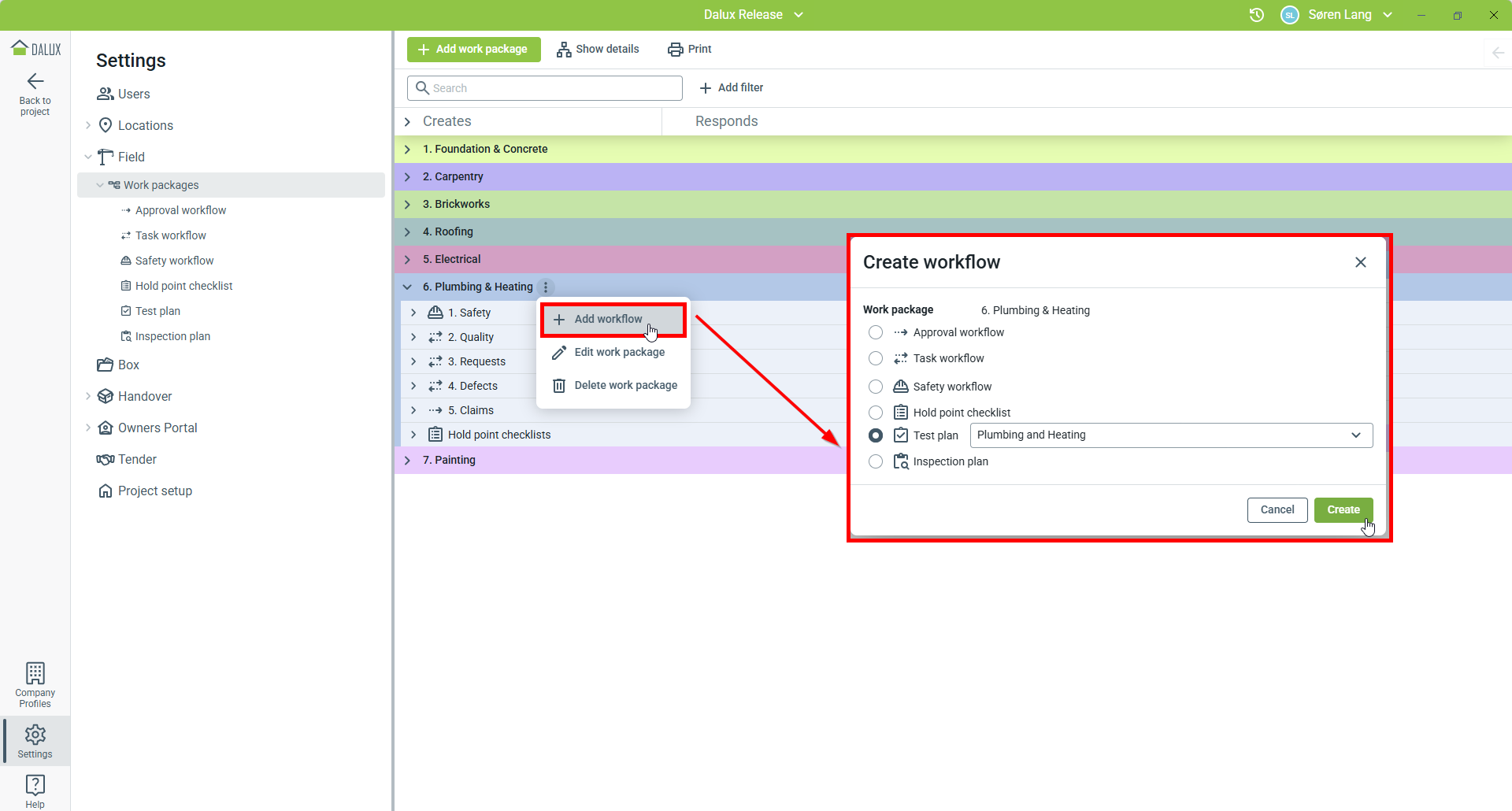Click the Handover cube icon

point(106,396)
